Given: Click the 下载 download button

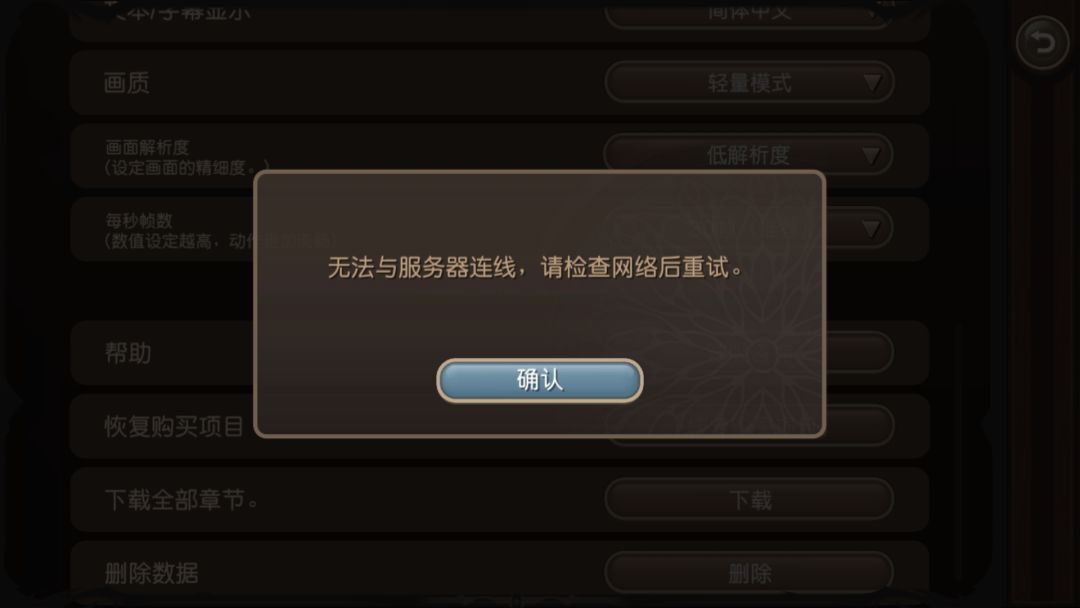Looking at the screenshot, I should 749,499.
